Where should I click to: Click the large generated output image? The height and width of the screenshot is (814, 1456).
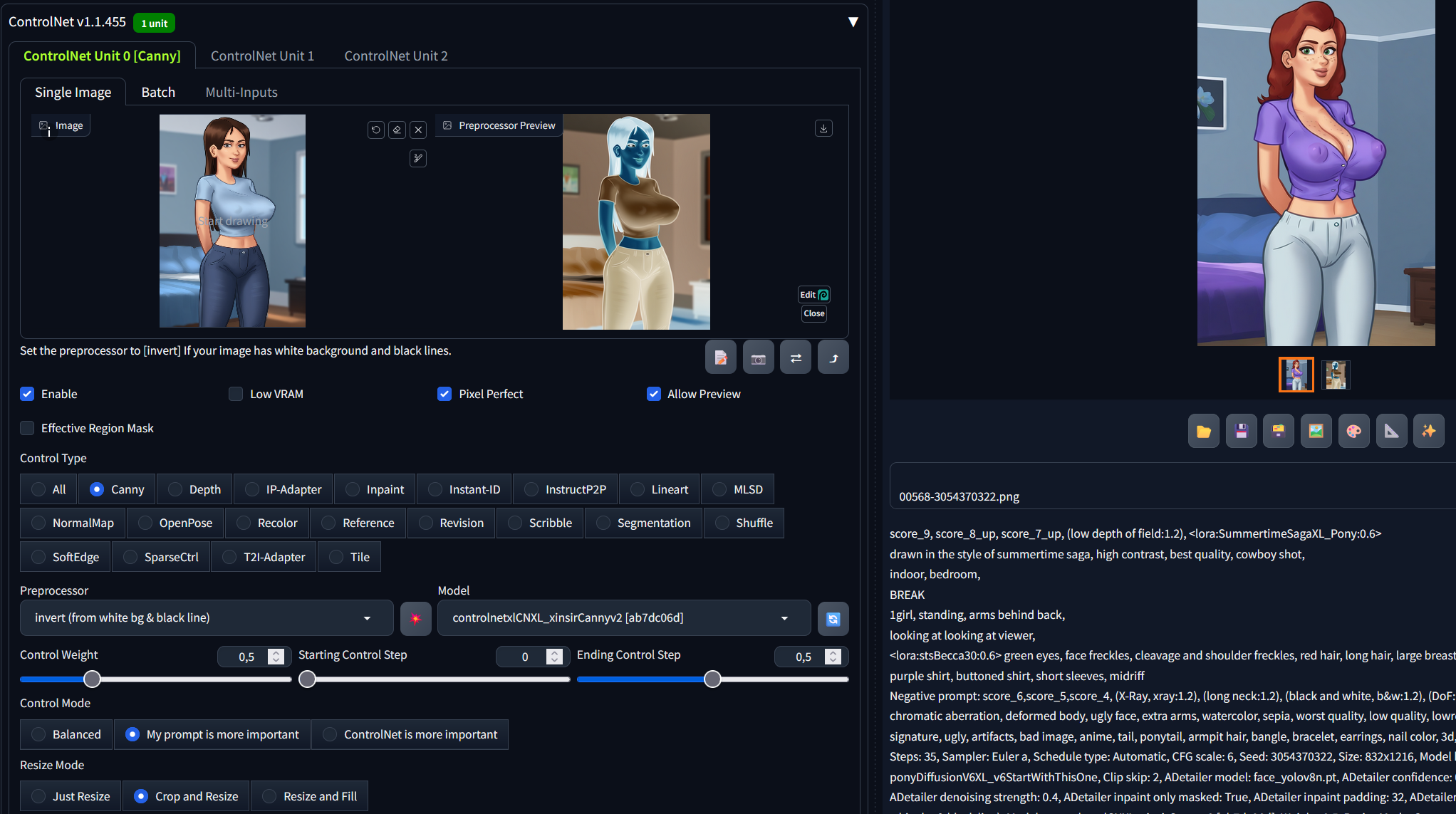pos(1316,173)
